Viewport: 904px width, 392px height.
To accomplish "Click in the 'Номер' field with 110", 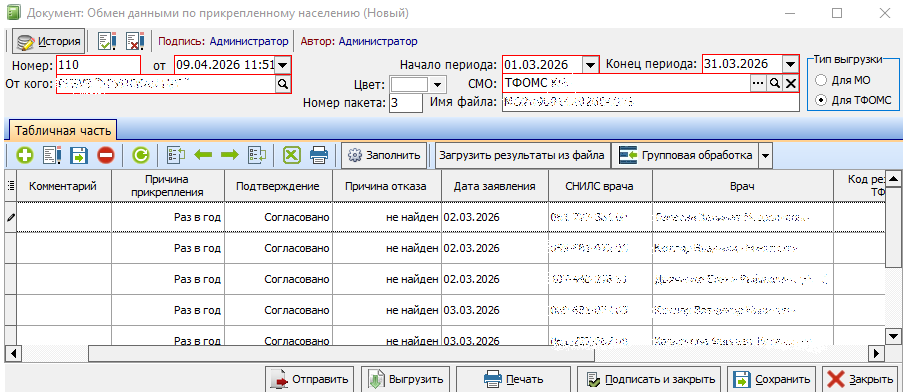I will [x=99, y=65].
